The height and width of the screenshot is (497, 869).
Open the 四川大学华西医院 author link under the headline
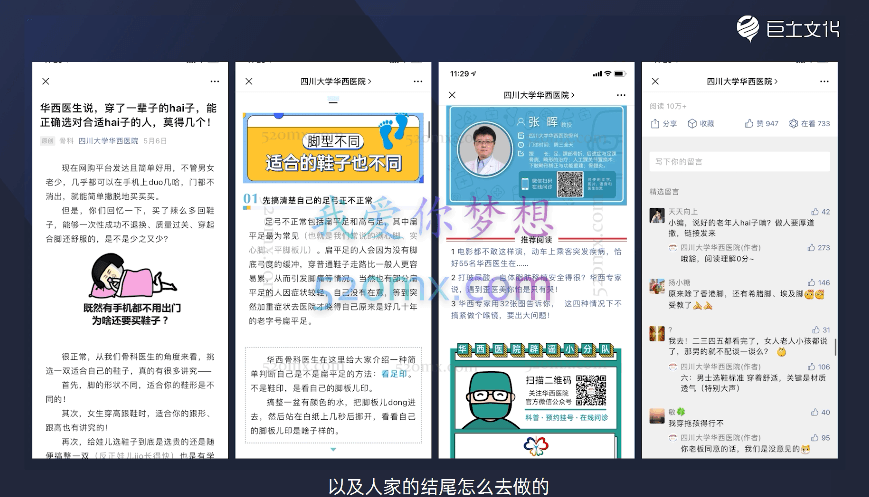click(x=108, y=141)
